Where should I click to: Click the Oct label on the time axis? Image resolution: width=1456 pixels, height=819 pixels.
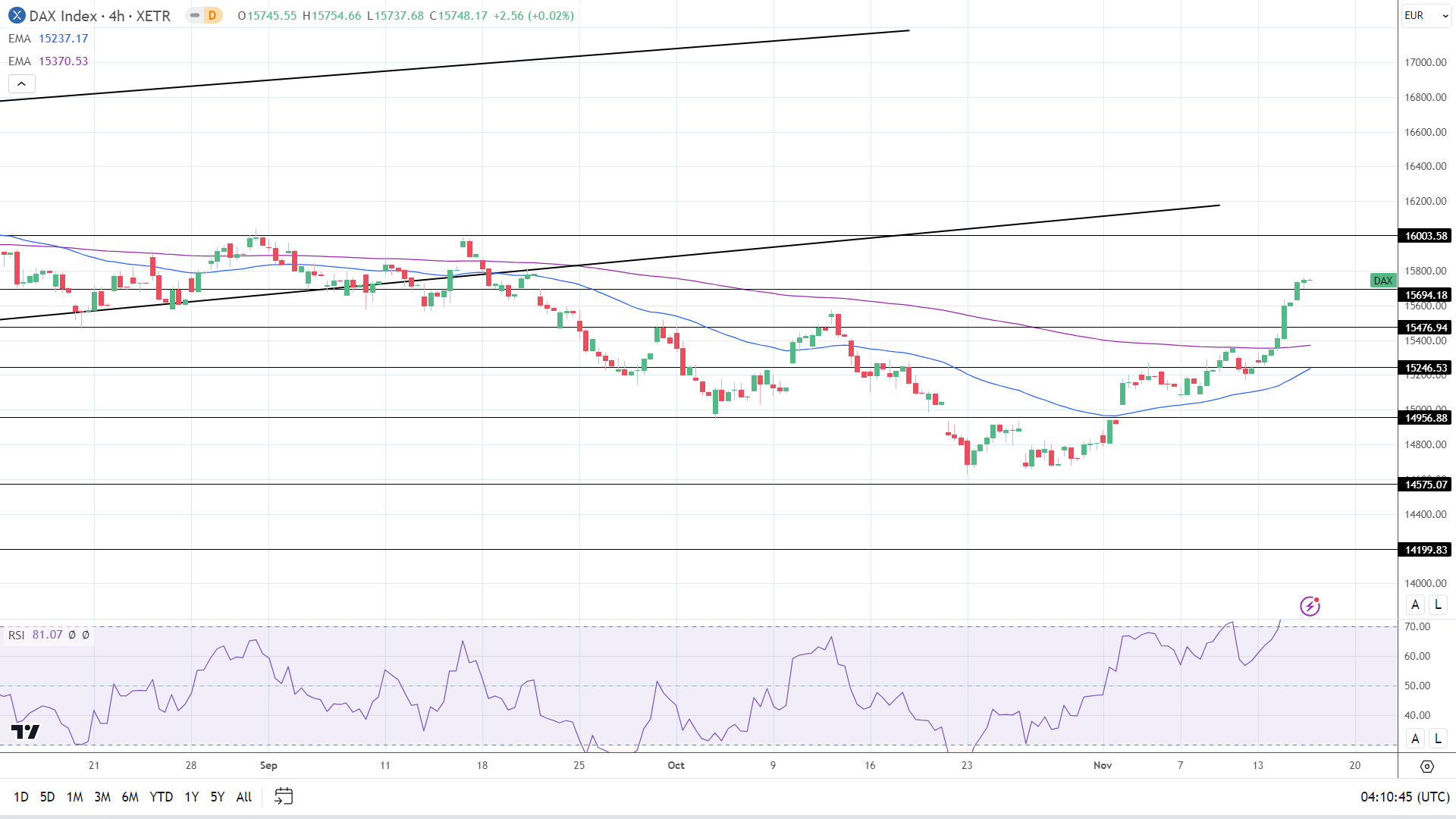pyautogui.click(x=676, y=765)
